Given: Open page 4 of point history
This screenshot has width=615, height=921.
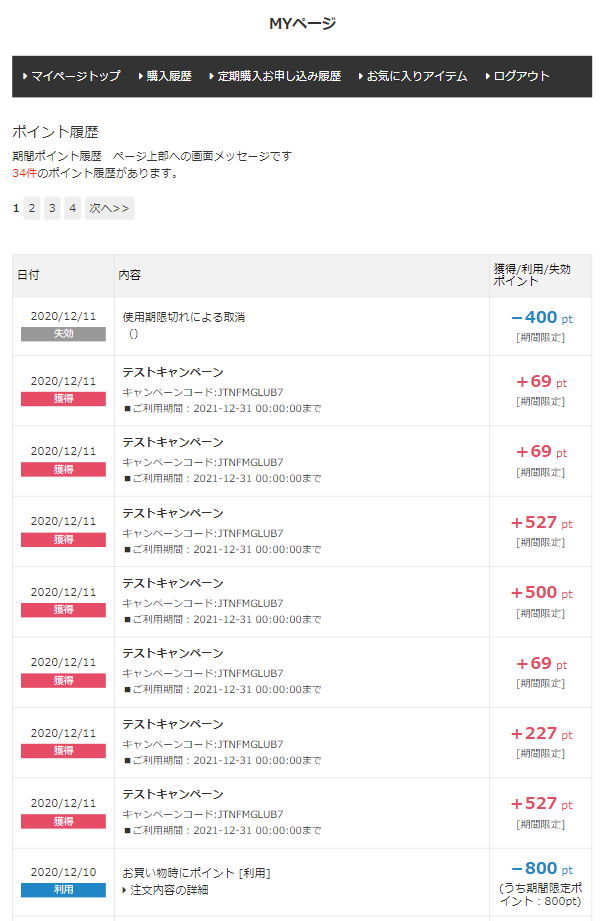Looking at the screenshot, I should (73, 208).
